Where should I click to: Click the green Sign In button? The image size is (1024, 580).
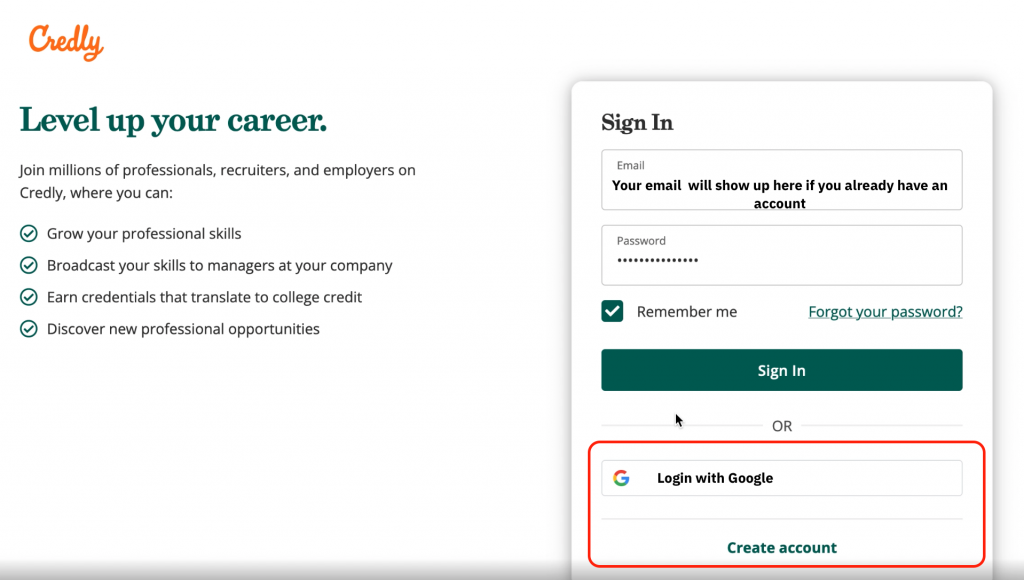782,370
